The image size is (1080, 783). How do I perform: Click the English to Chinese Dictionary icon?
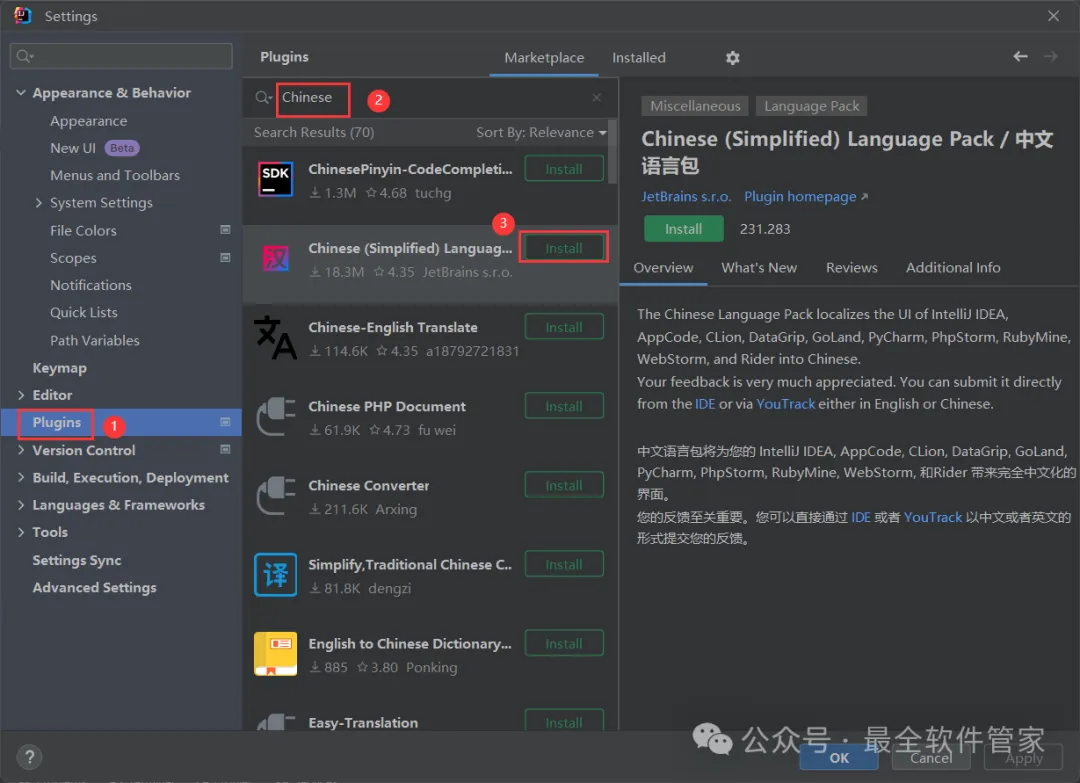tap(276, 654)
